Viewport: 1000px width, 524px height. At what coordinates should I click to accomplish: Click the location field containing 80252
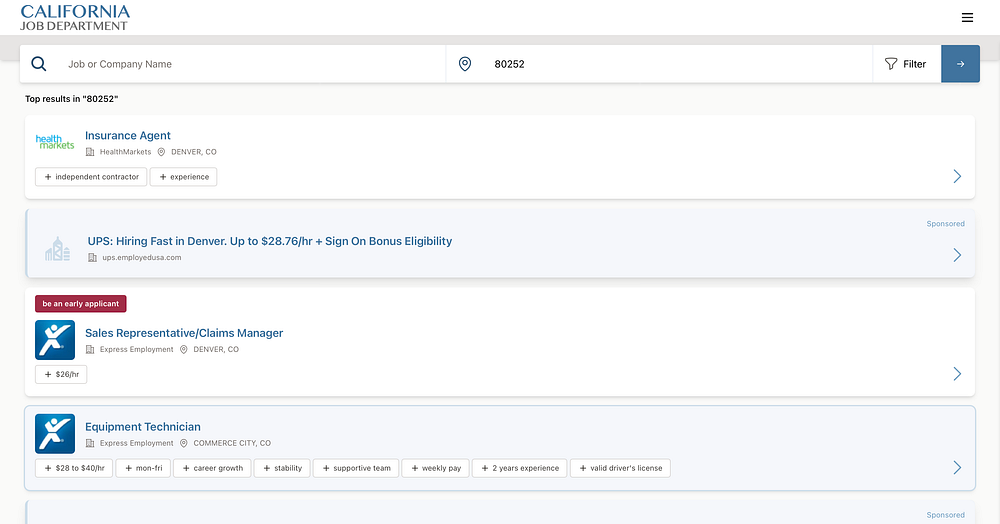pyautogui.click(x=679, y=64)
